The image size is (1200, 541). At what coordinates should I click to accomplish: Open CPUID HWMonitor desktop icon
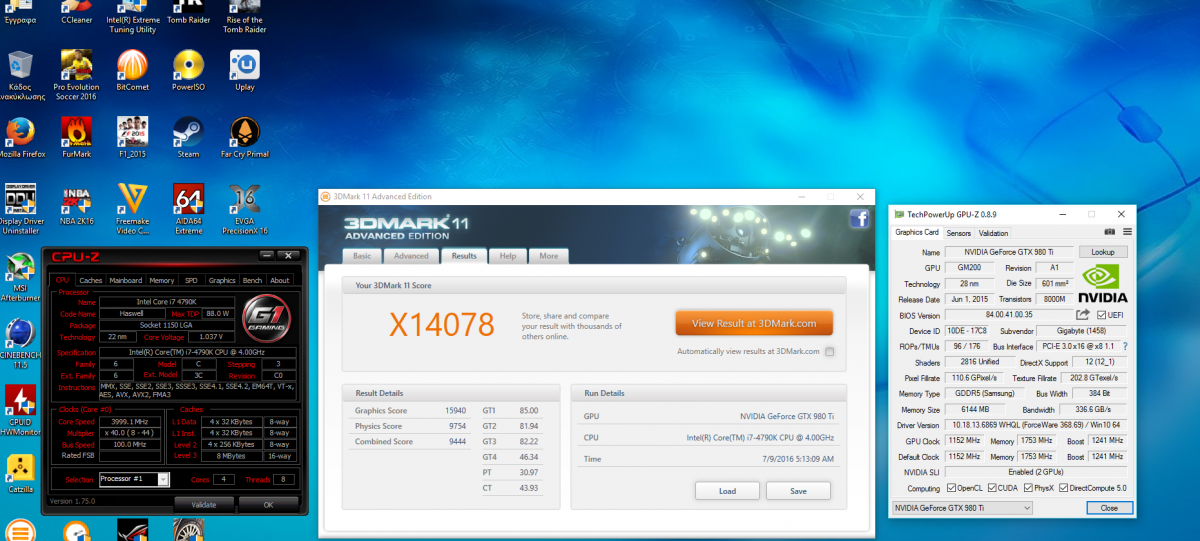pos(21,400)
